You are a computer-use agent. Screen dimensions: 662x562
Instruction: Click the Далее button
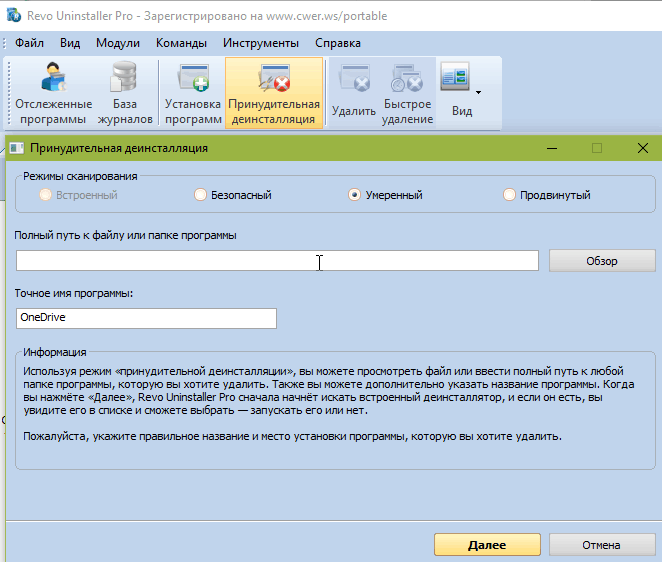pyautogui.click(x=487, y=545)
